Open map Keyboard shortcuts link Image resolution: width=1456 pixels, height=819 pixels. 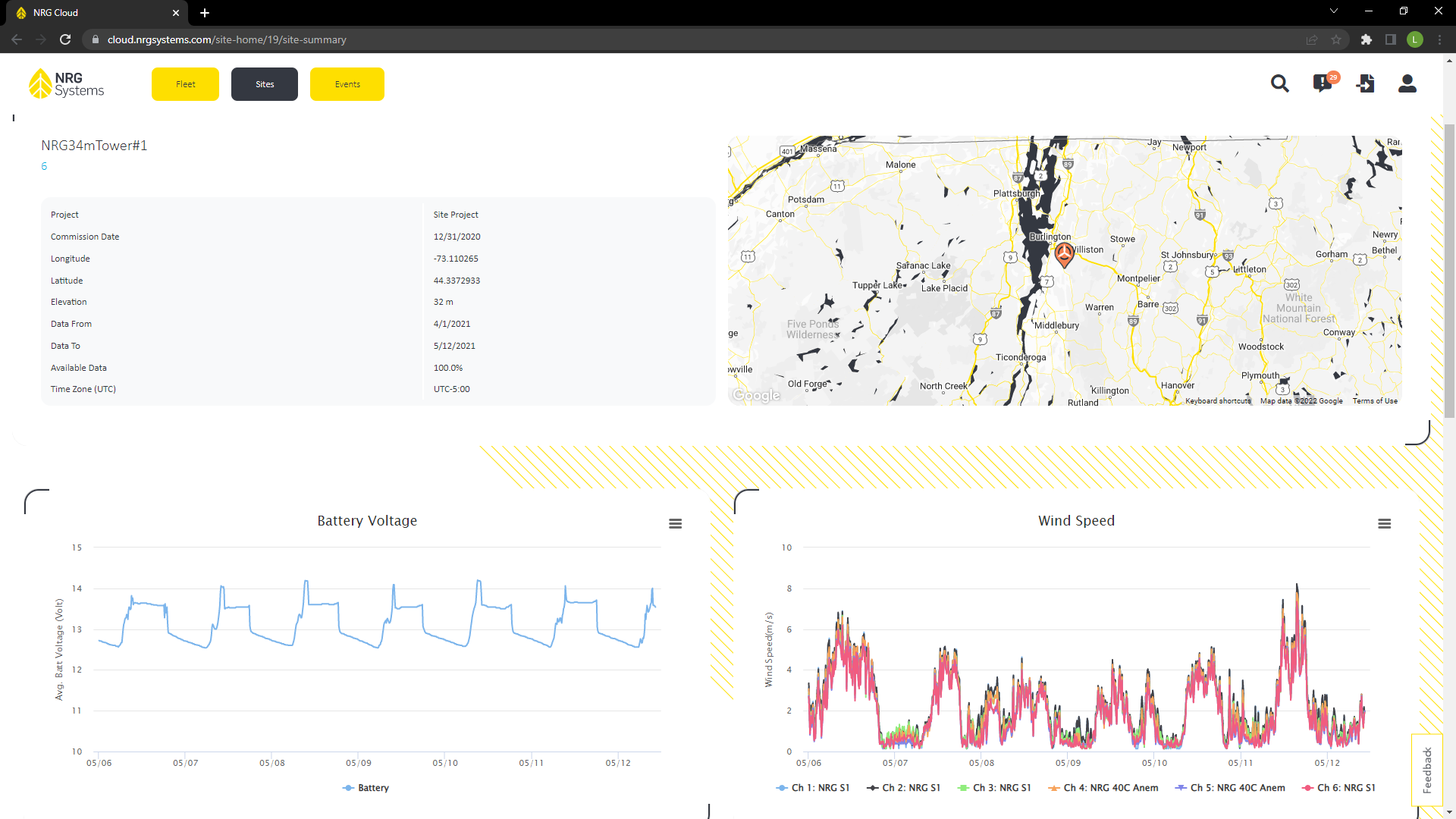click(x=1218, y=401)
